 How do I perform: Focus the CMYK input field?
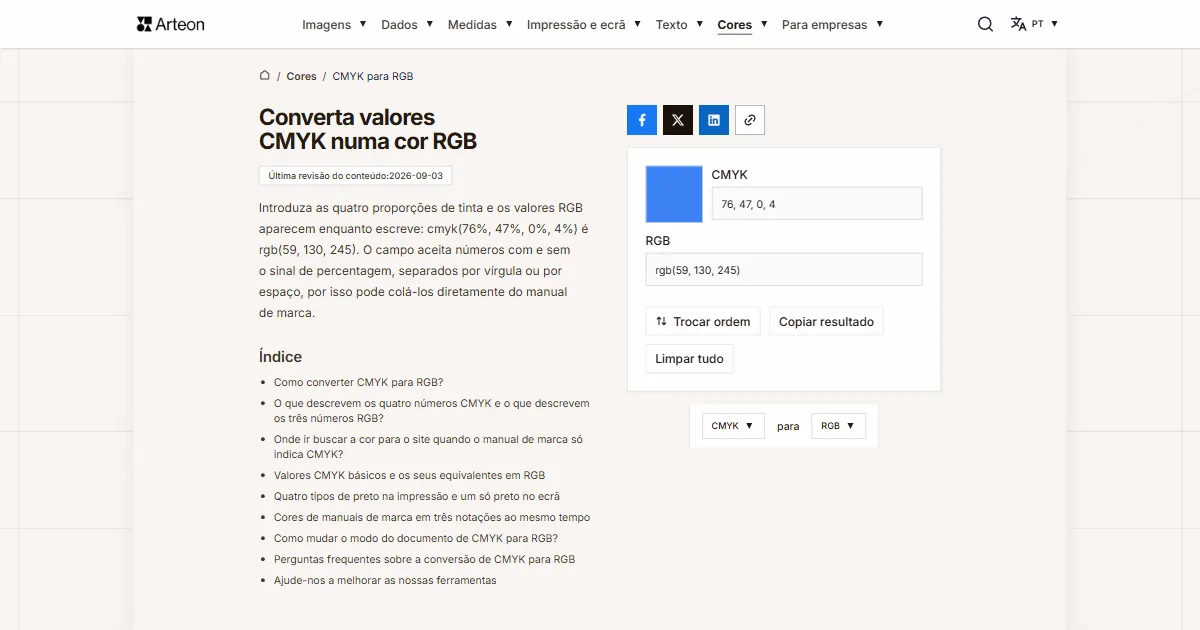click(817, 204)
